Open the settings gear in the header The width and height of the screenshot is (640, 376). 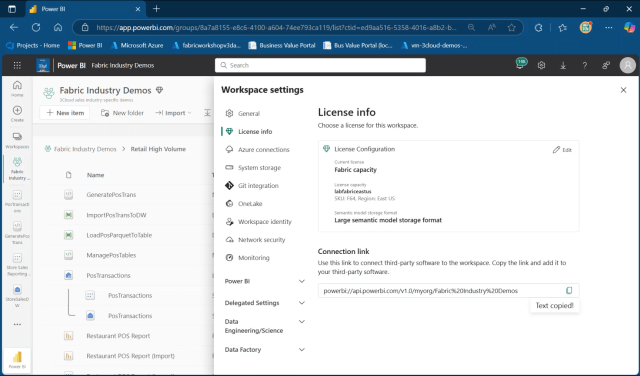[541, 65]
